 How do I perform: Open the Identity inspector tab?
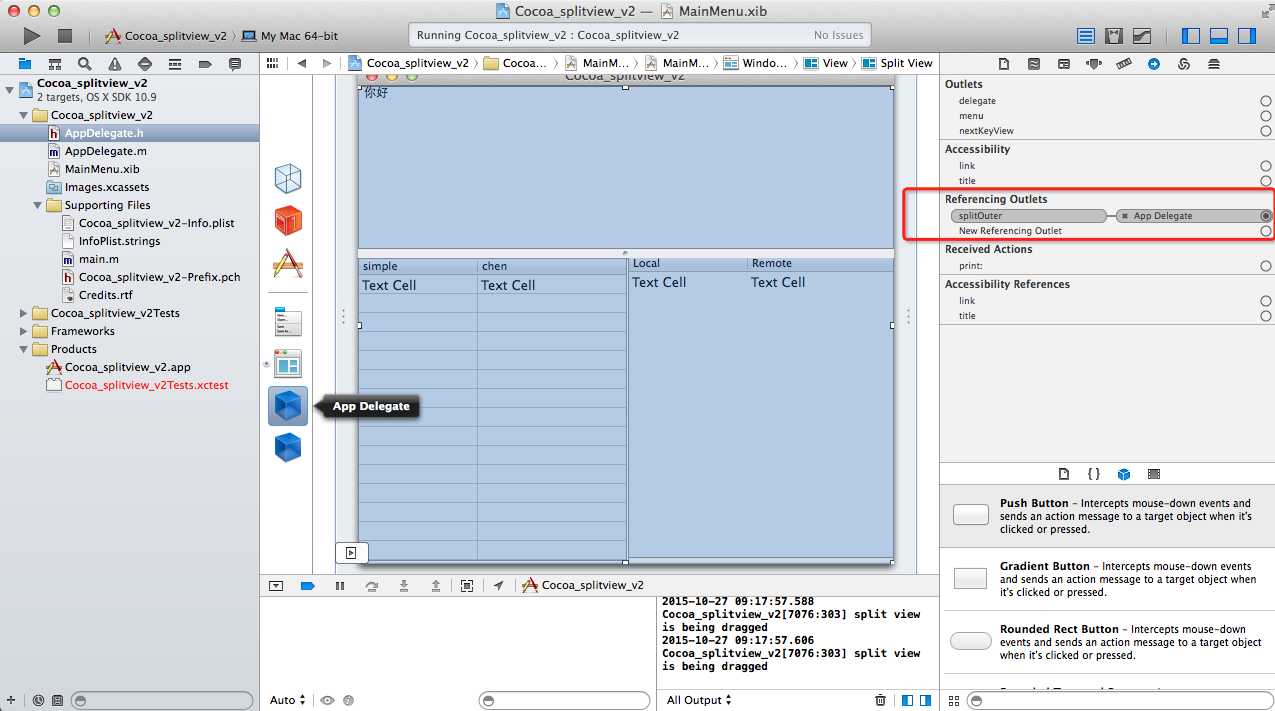pyautogui.click(x=1064, y=64)
